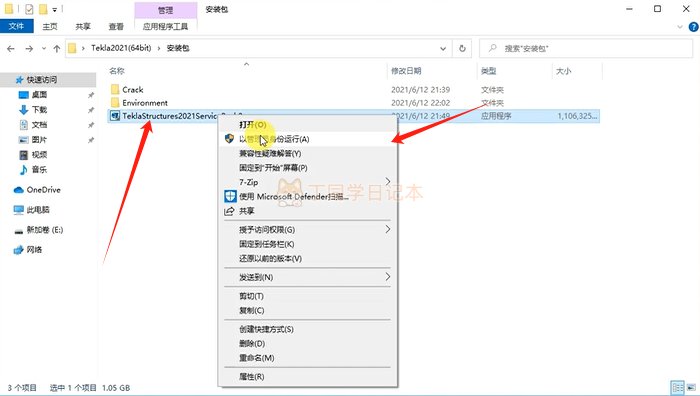Click the Crack modified date 2021/6/12 21:39
Image resolution: width=700 pixels, height=396 pixels.
(x=421, y=90)
